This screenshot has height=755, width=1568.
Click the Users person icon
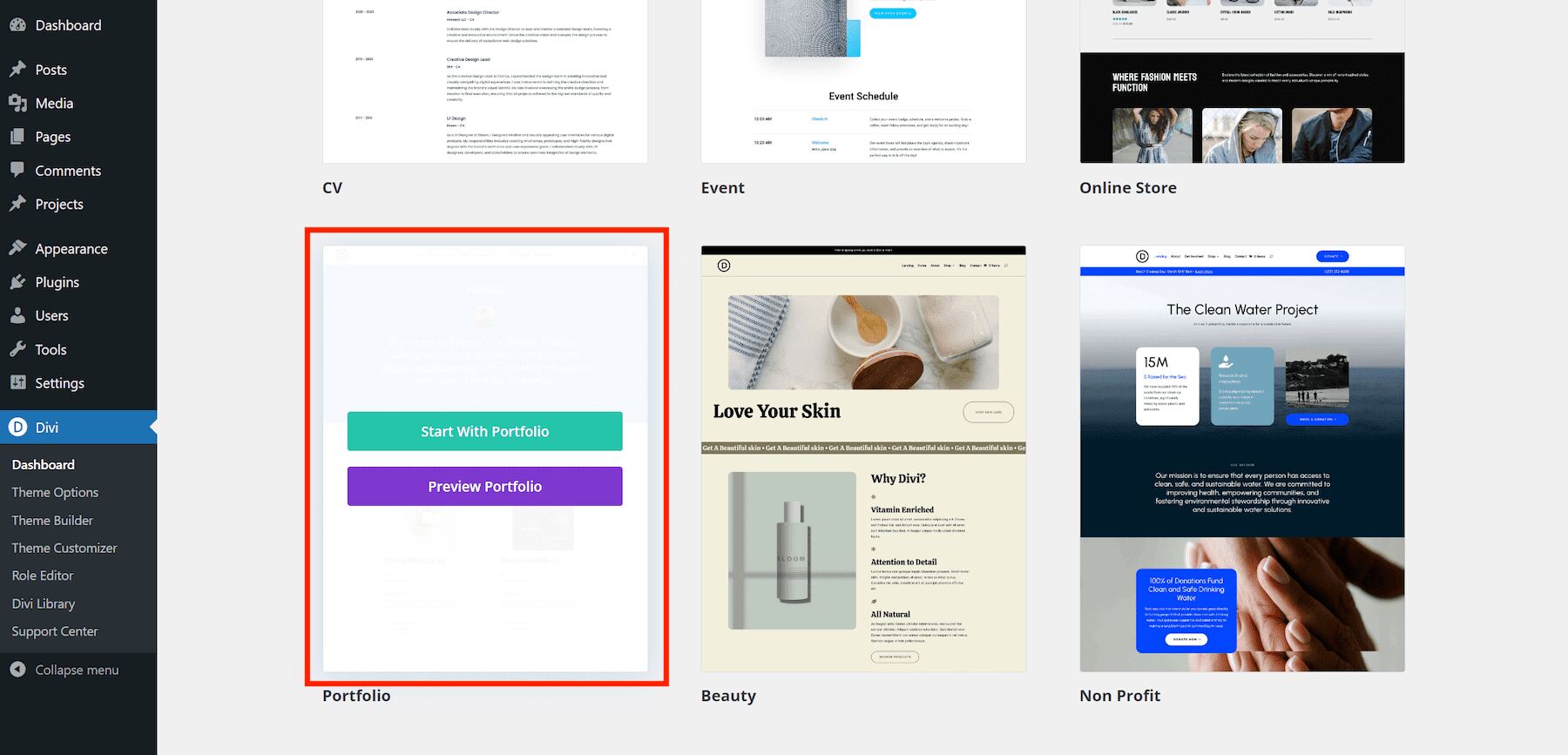pos(17,315)
